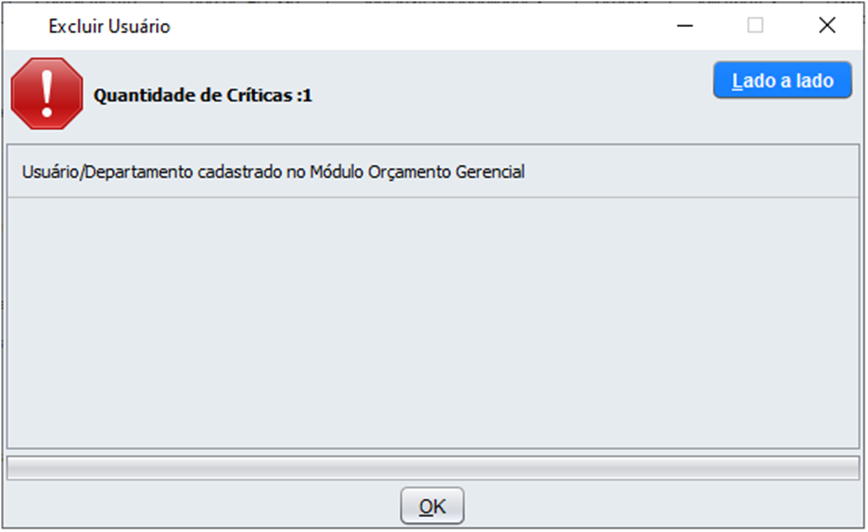
Task: Close the Excluir Usuário dialog
Action: [x=827, y=26]
